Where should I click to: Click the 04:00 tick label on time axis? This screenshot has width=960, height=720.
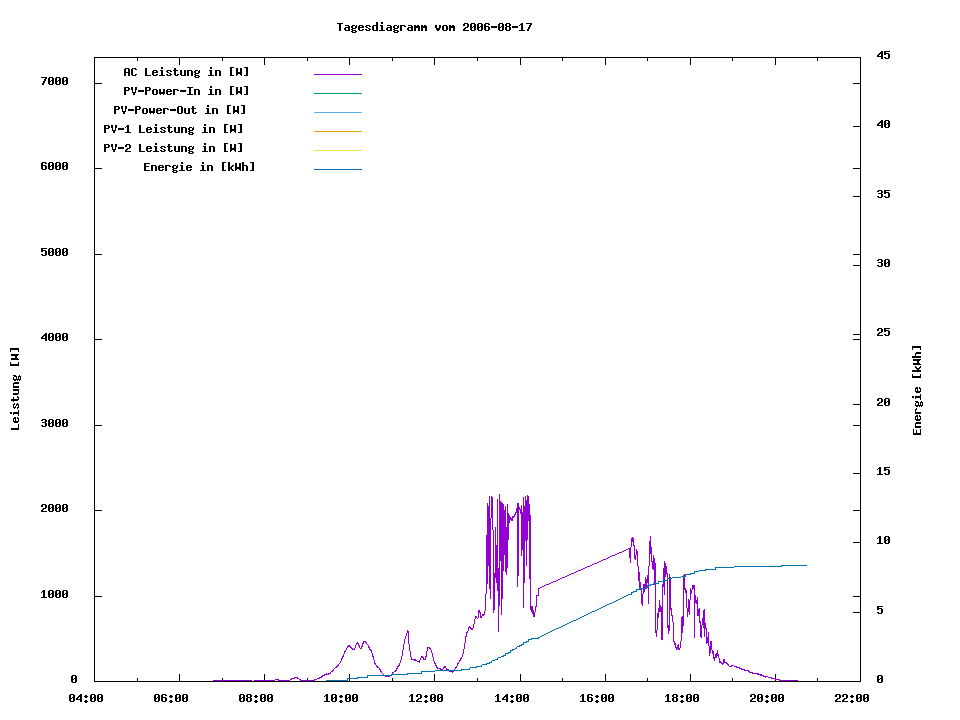pos(86,698)
